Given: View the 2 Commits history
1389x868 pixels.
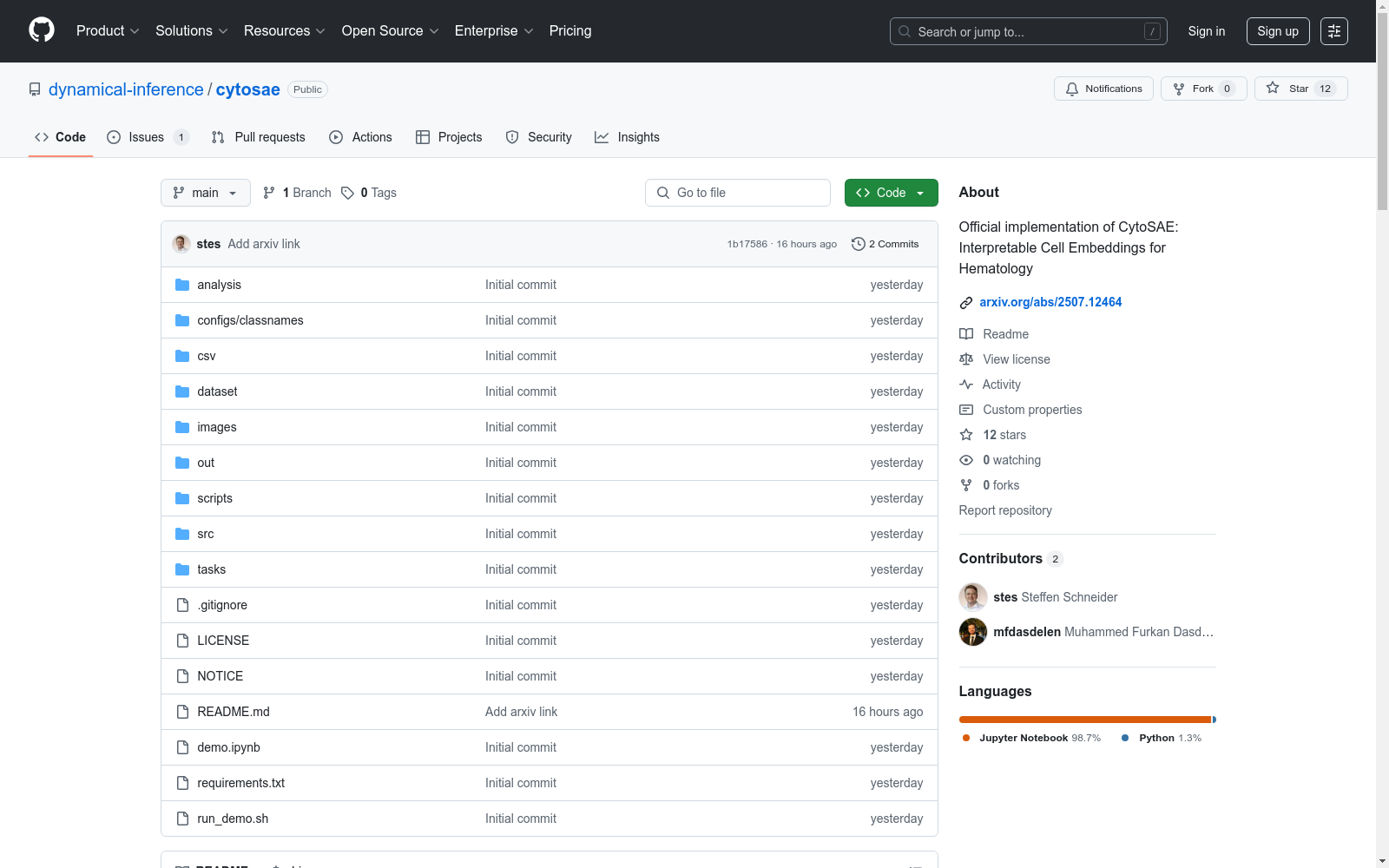Looking at the screenshot, I should (885, 244).
